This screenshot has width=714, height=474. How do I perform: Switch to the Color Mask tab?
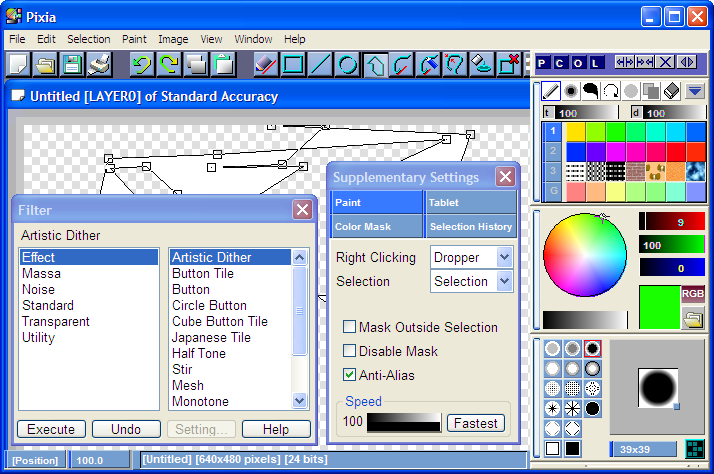[x=377, y=226]
